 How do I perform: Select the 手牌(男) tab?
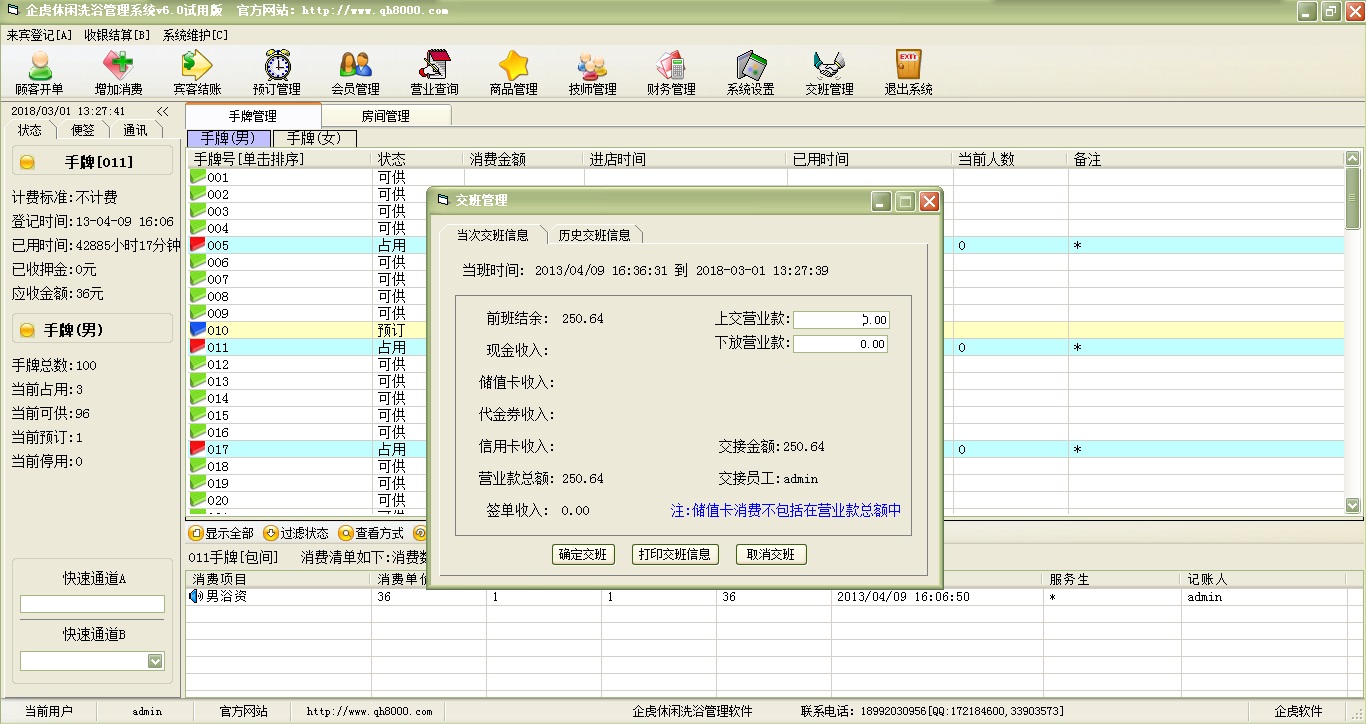pos(228,138)
